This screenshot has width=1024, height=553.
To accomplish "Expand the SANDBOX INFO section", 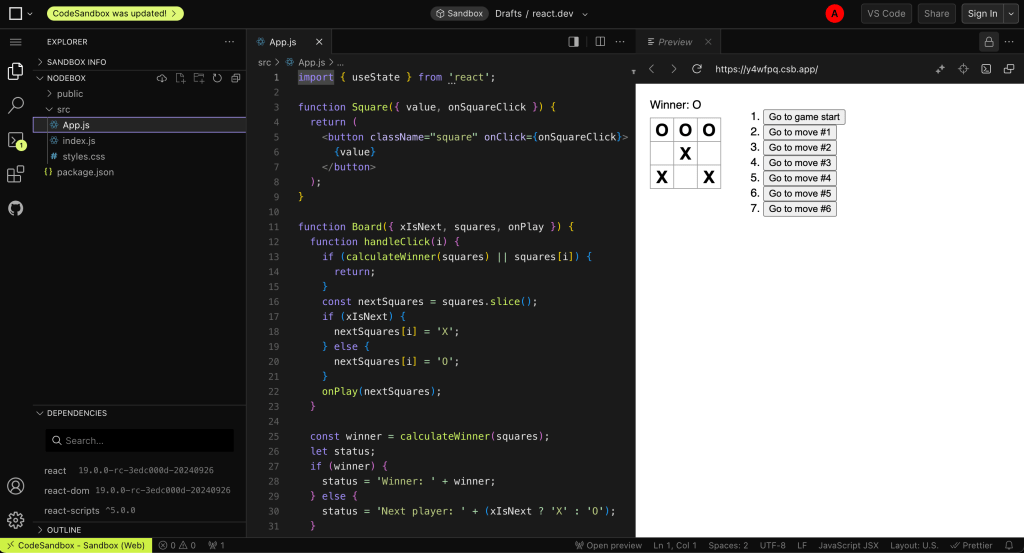I will pos(76,62).
